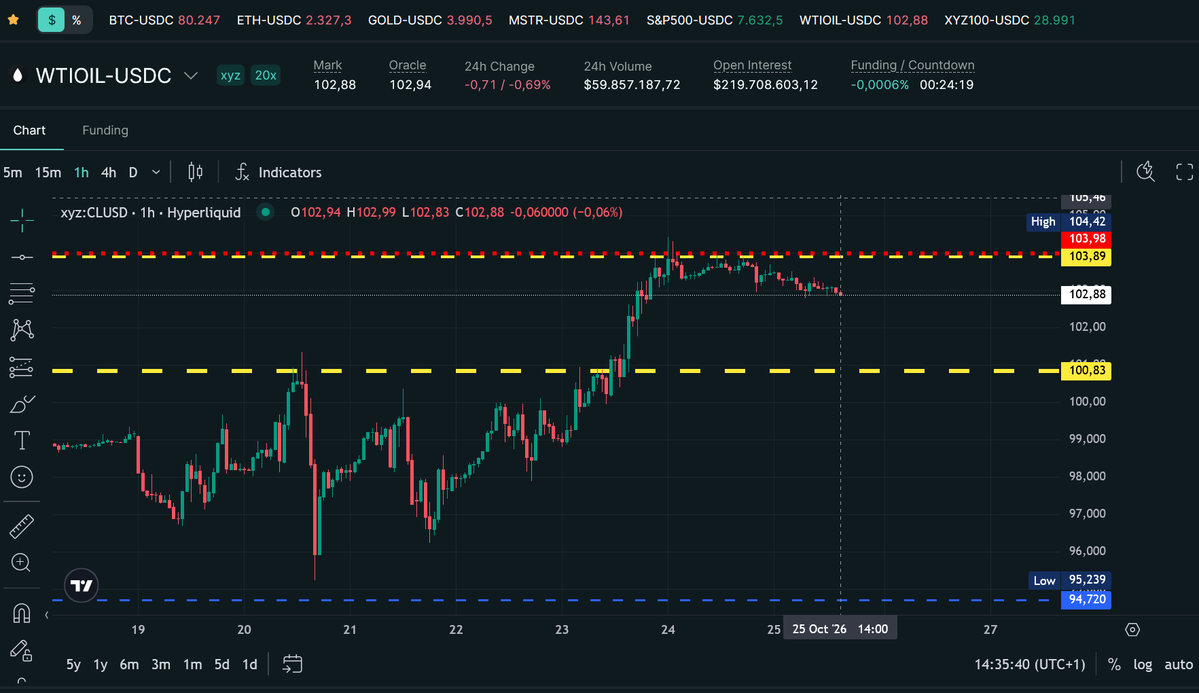This screenshot has width=1199, height=693.
Task: Open the go to date calendar
Action: 292,664
